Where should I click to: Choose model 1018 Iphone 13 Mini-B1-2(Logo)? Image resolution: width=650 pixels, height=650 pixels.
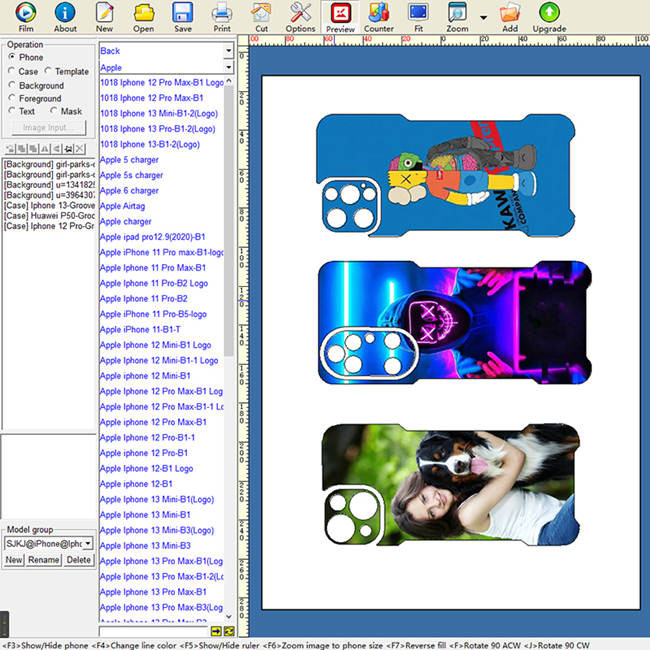pyautogui.click(x=159, y=113)
